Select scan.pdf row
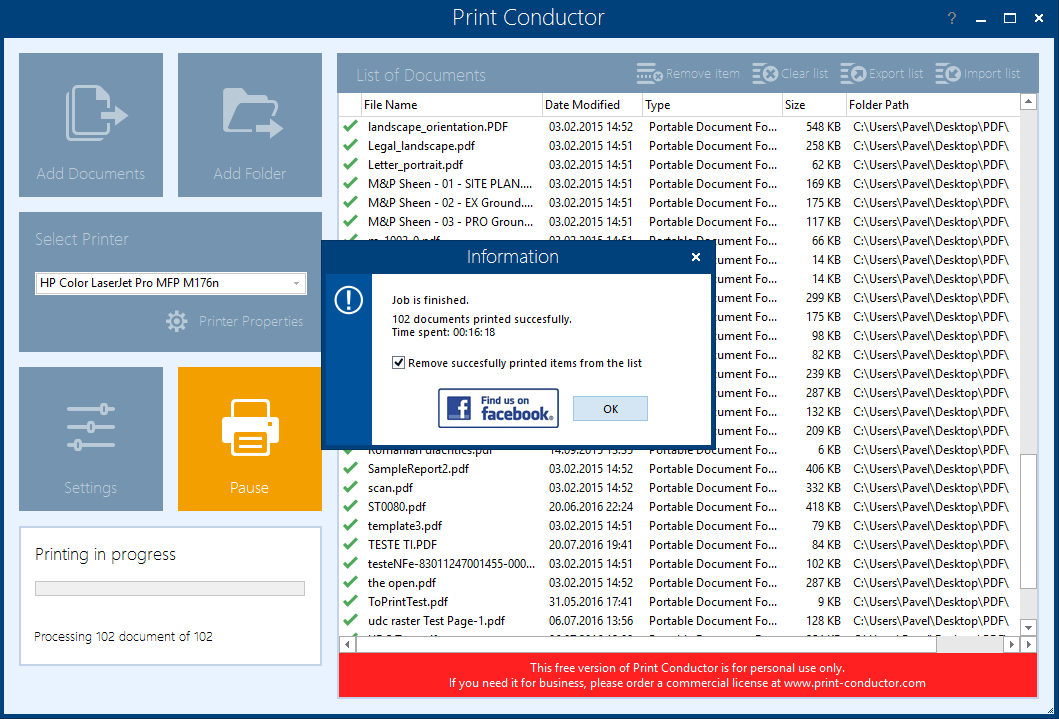 tap(678, 487)
